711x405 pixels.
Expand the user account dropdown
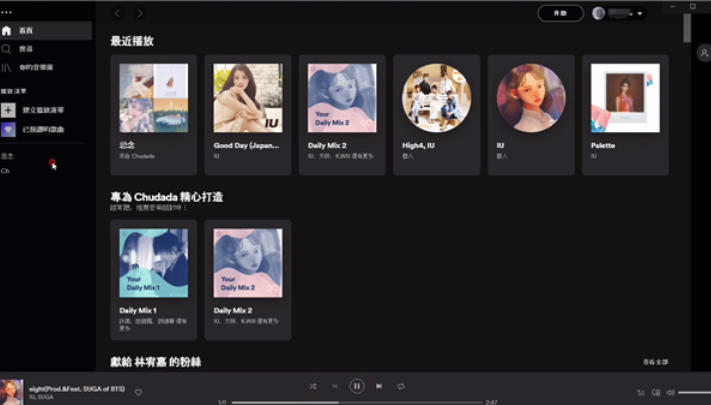(640, 14)
